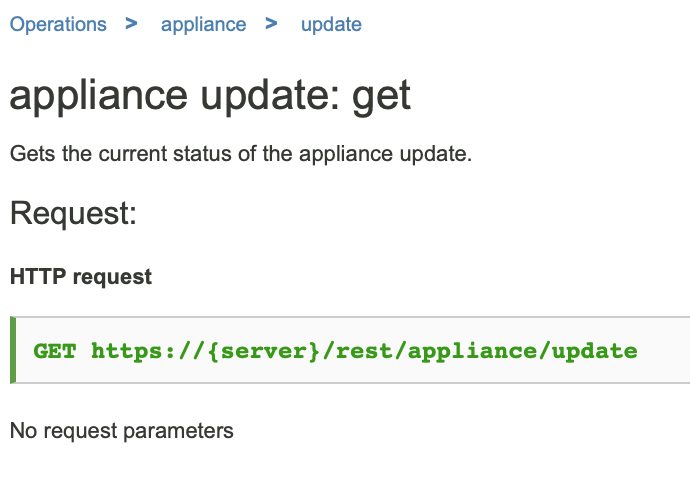This screenshot has height=478, width=690.
Task: Click 'https' in the request URL
Action: (x=124, y=351)
